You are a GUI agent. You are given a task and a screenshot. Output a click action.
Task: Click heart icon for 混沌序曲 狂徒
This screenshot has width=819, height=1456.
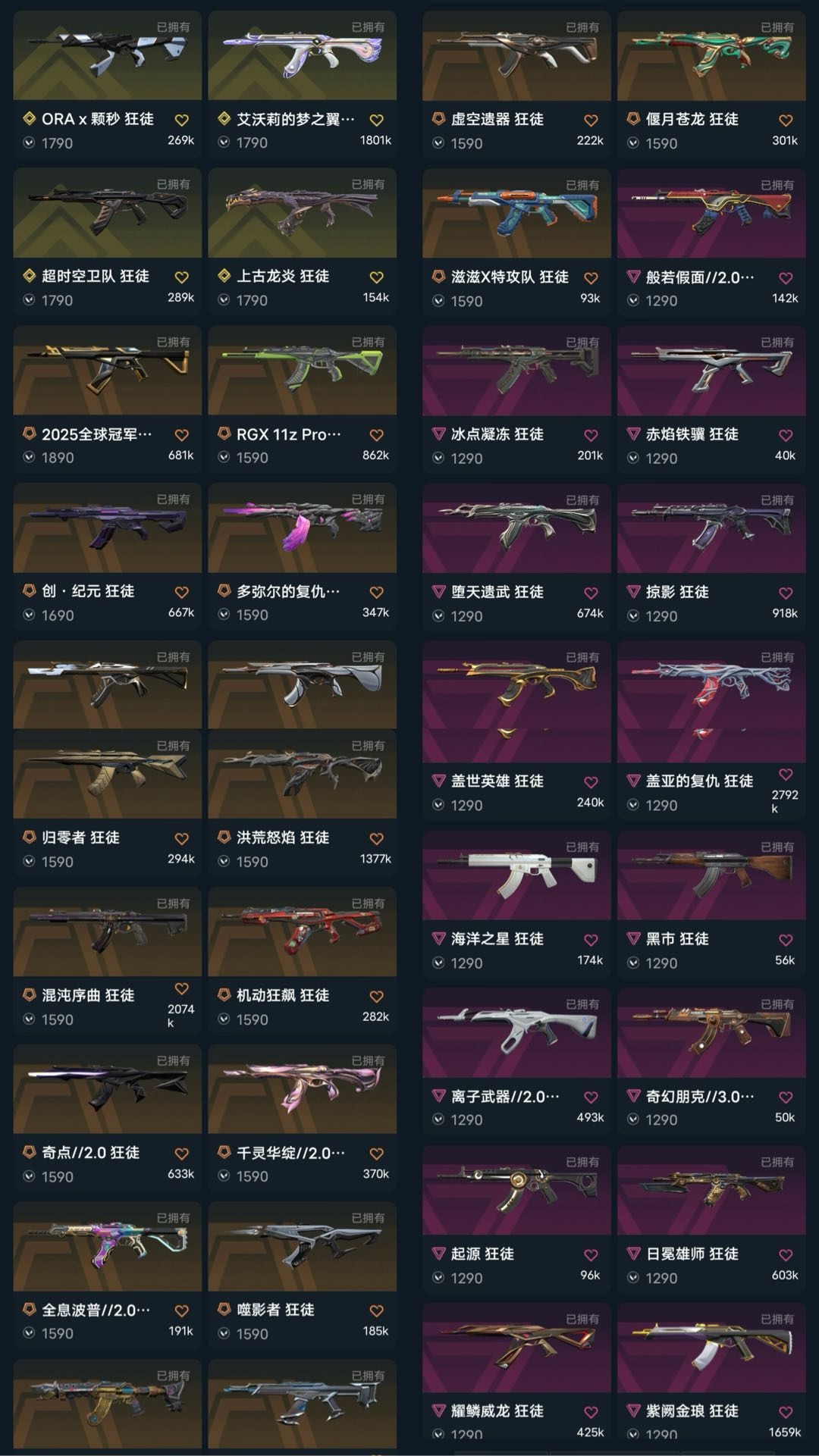[181, 988]
